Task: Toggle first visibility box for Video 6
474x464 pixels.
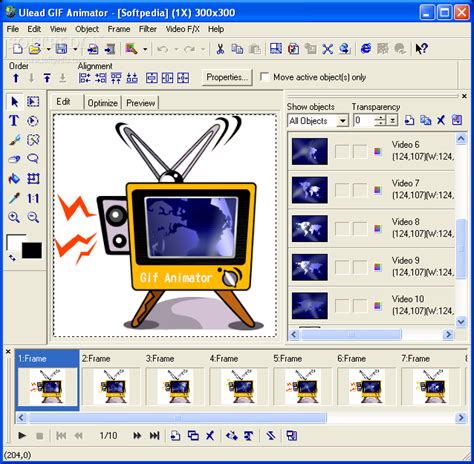Action: 342,151
